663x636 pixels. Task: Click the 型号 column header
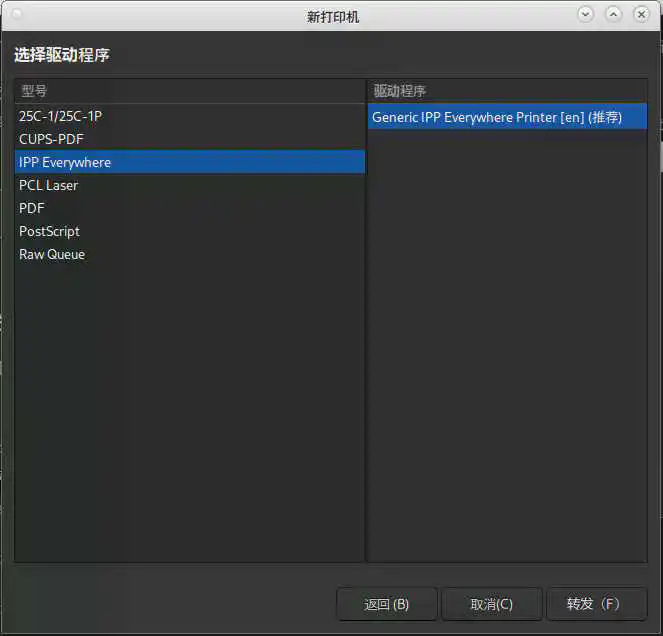click(x=189, y=91)
